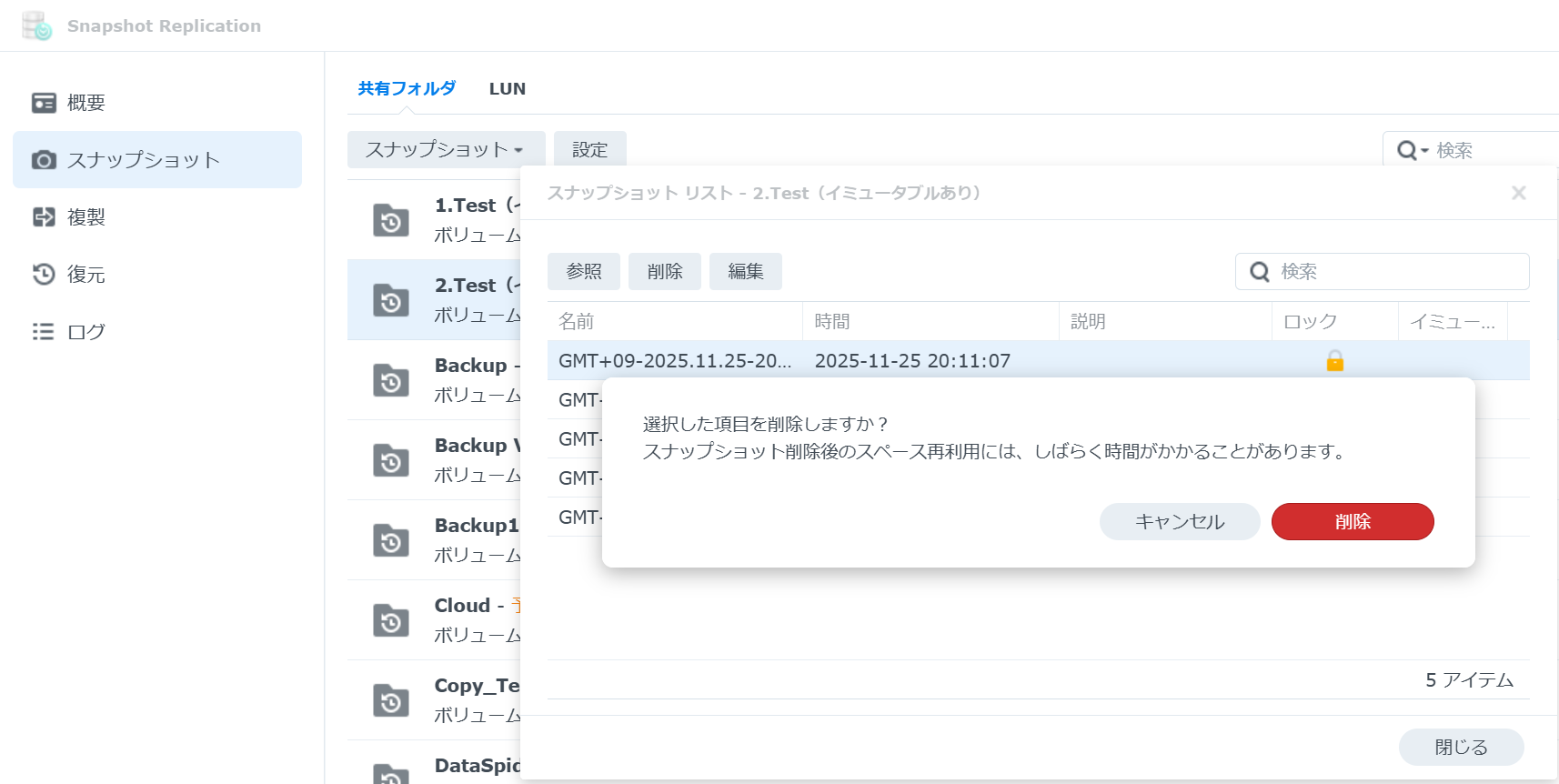The width and height of the screenshot is (1559, 784).
Task: Click the 参照 browse button
Action: point(583,272)
